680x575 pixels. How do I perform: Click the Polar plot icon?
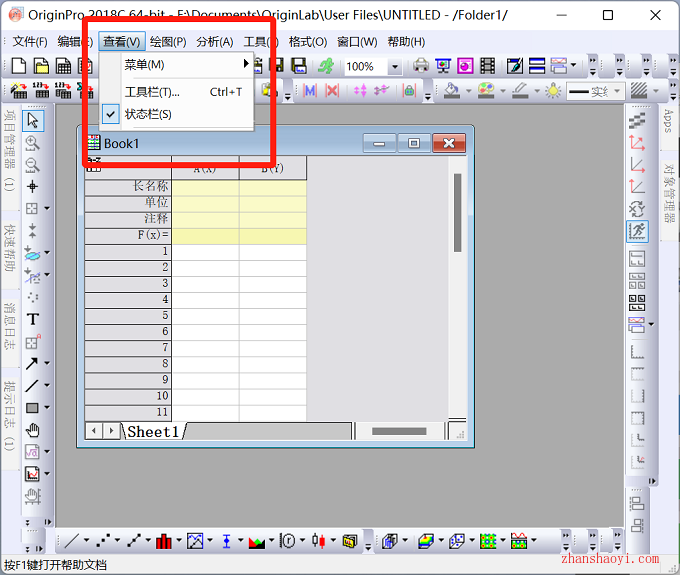(x=288, y=540)
